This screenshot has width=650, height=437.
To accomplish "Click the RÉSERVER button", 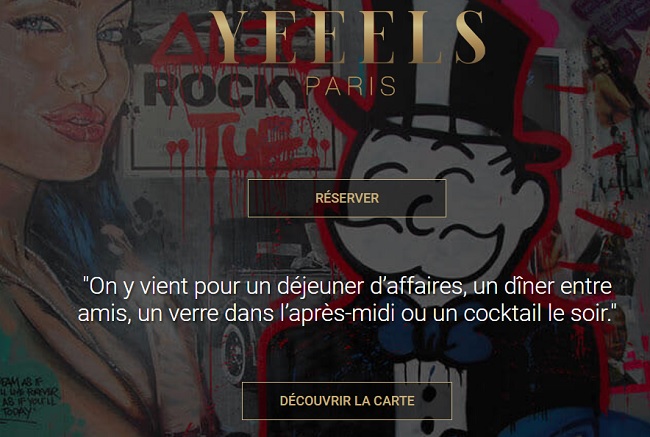I will coord(347,198).
